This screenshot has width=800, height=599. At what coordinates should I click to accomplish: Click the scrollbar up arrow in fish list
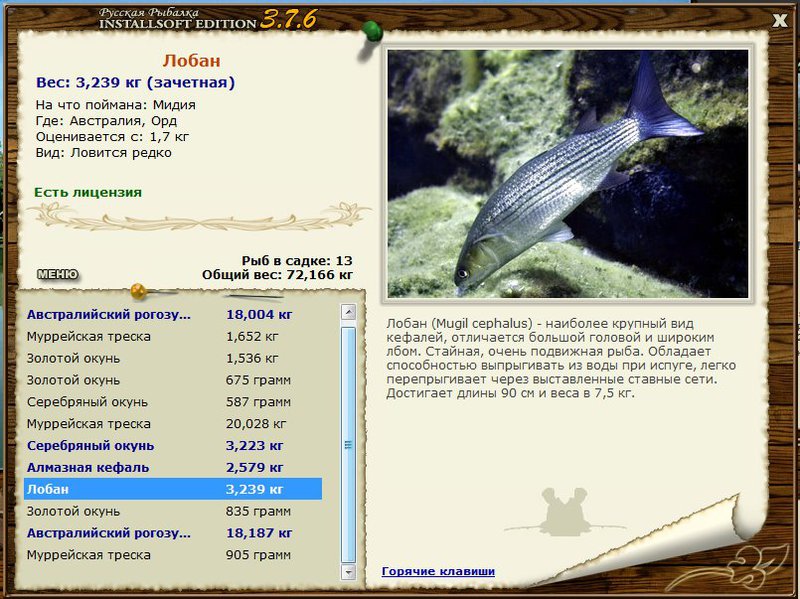point(348,312)
